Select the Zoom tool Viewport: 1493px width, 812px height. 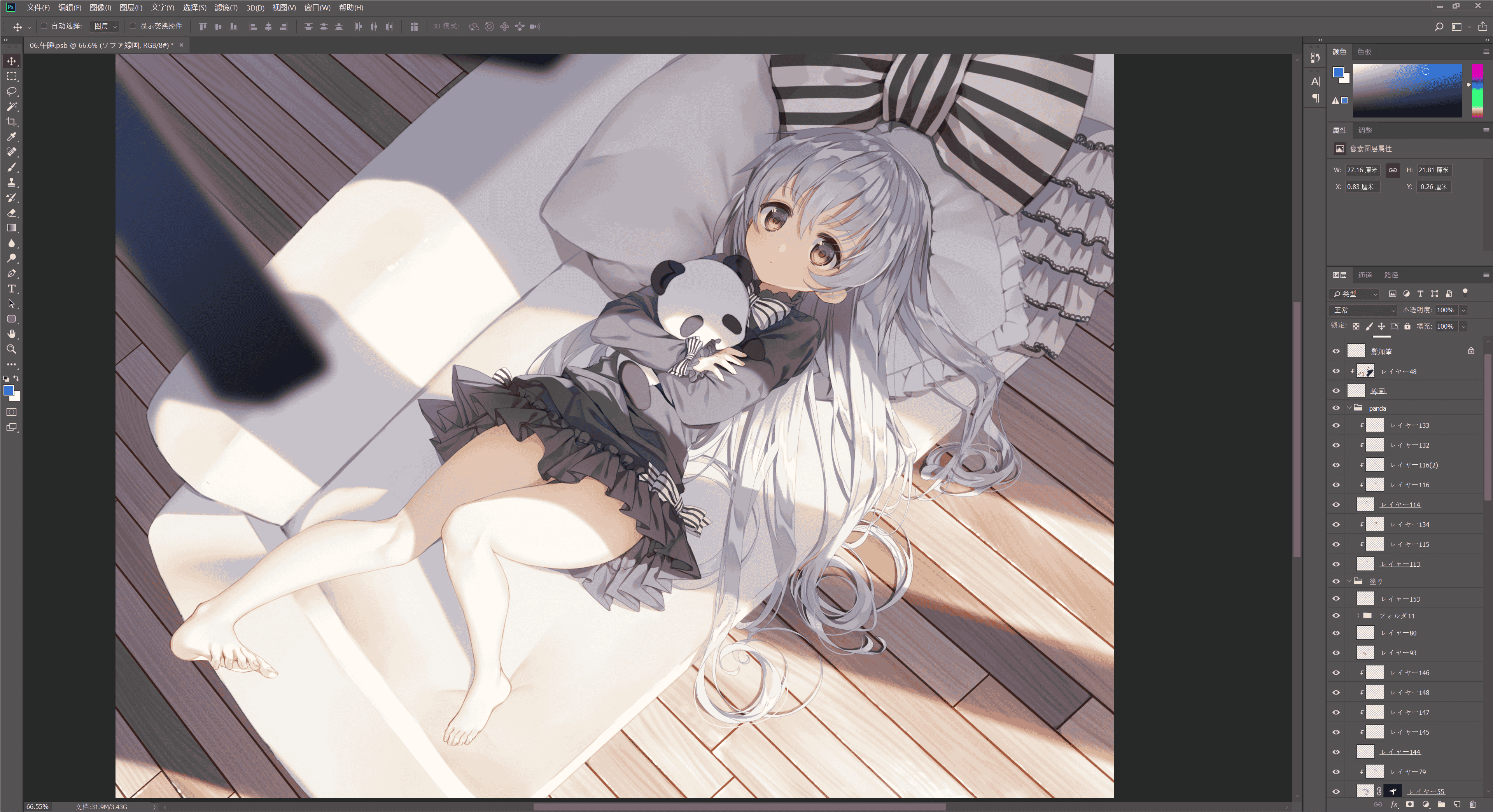(x=12, y=349)
